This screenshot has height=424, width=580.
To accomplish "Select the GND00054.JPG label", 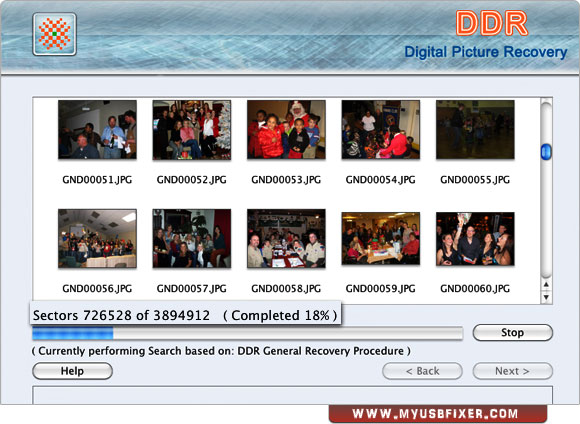I will point(381,180).
